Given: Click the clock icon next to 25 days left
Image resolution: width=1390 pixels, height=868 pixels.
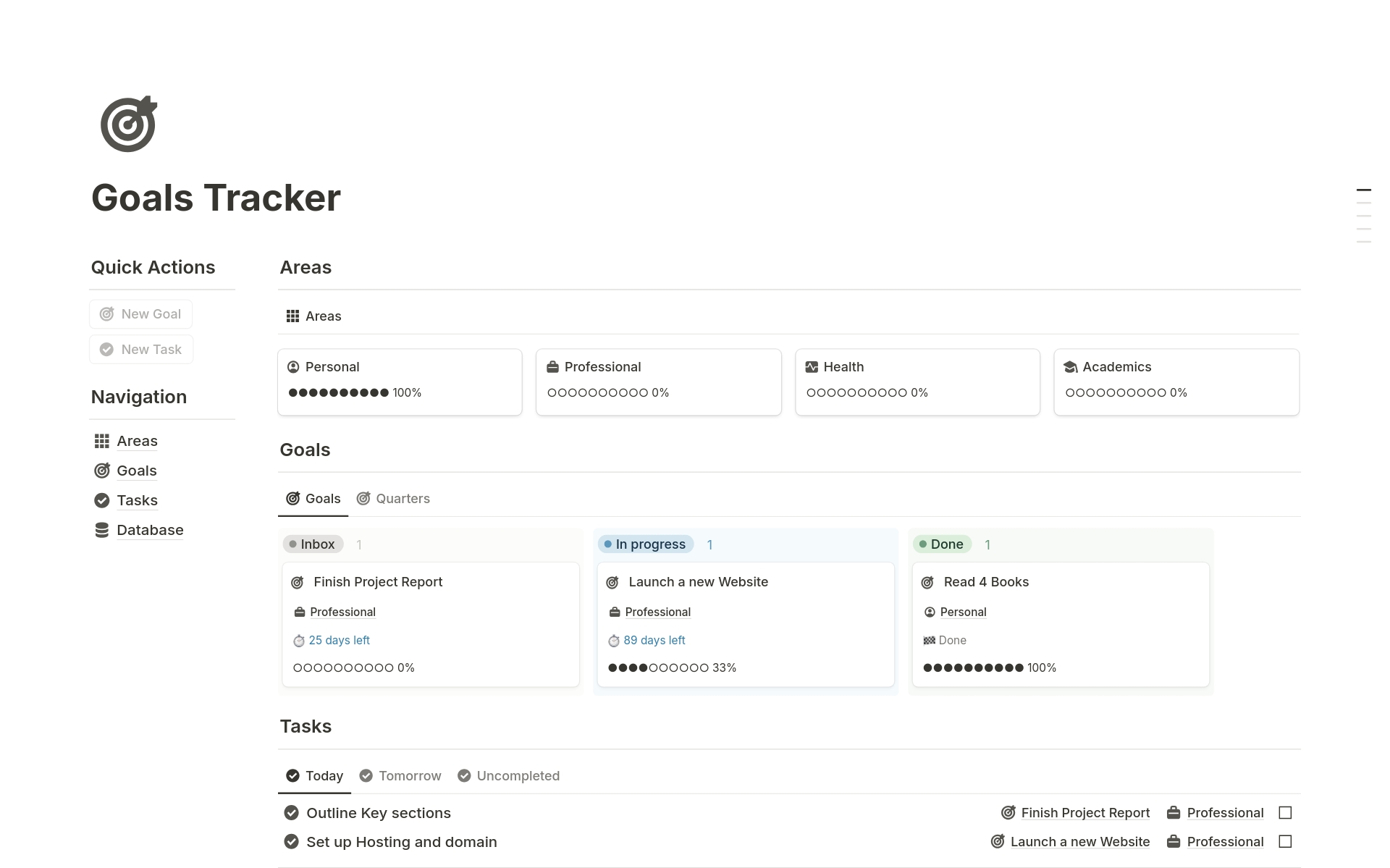Looking at the screenshot, I should pos(299,641).
